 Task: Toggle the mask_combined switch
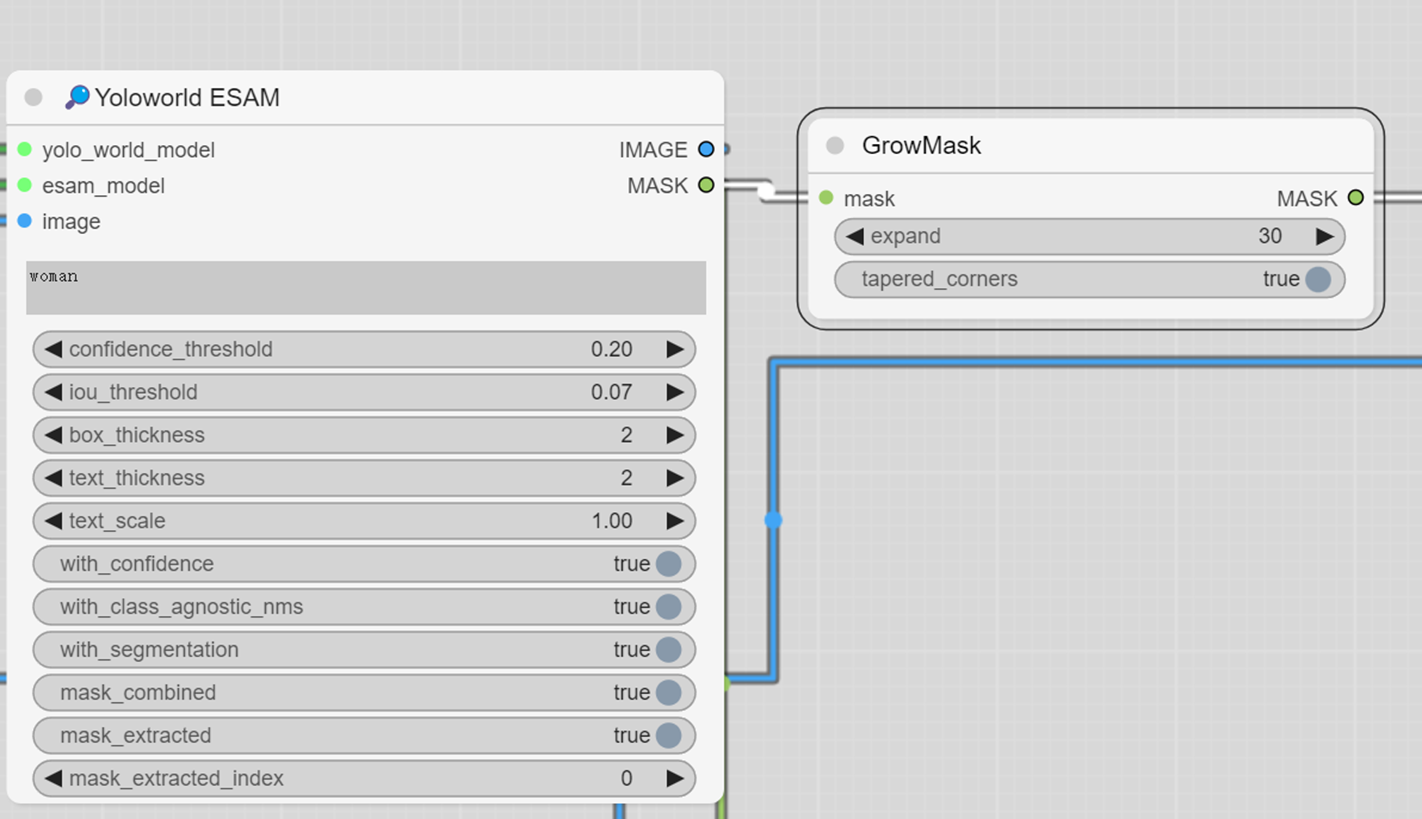(x=669, y=692)
